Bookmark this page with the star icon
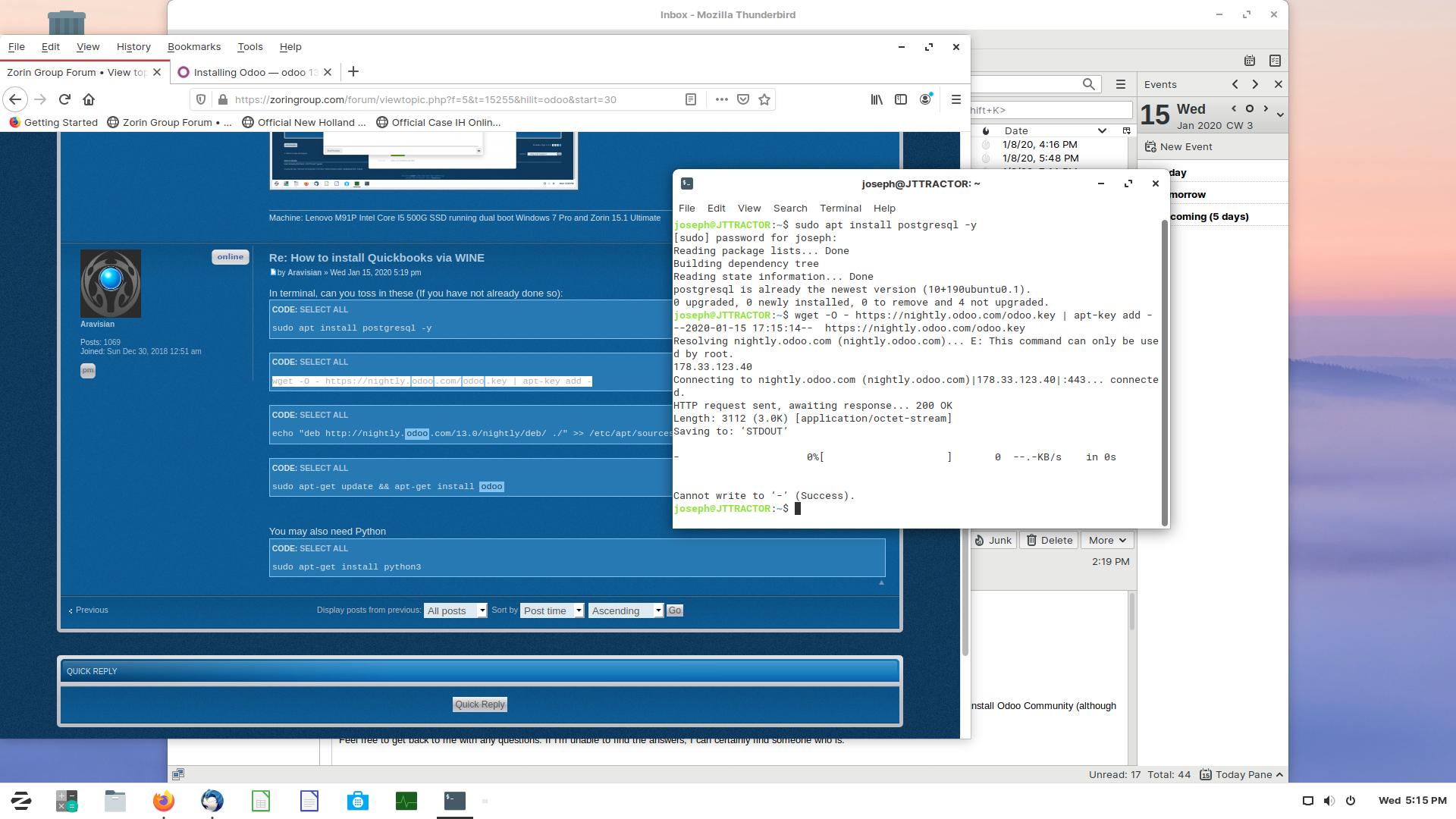 pos(764,99)
